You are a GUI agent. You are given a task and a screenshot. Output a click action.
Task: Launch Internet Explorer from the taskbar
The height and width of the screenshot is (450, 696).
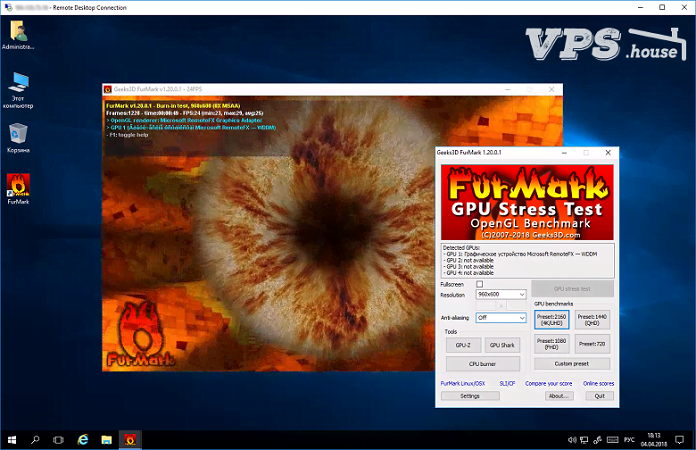[x=83, y=438]
